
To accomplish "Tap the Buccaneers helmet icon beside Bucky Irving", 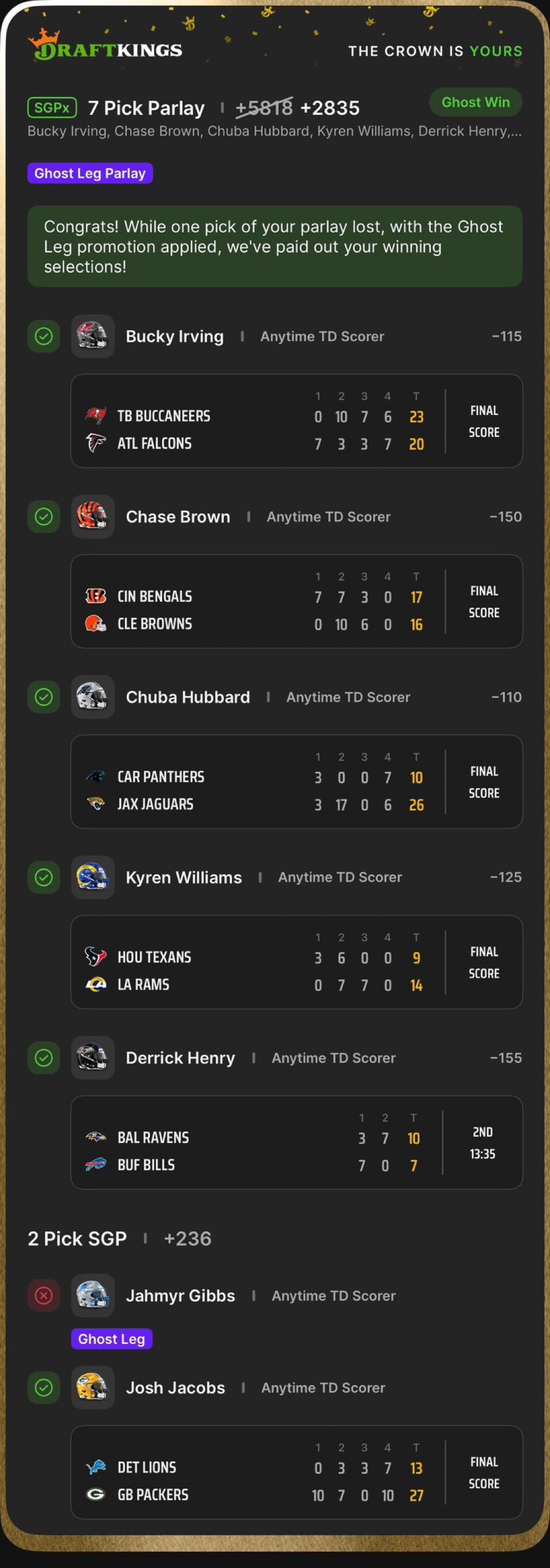I will pyautogui.click(x=93, y=336).
